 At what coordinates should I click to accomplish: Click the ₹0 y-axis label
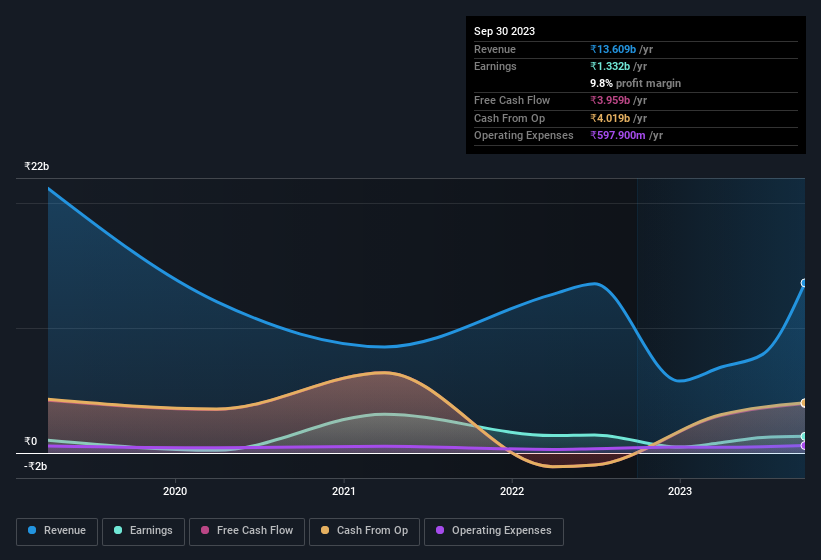point(30,441)
